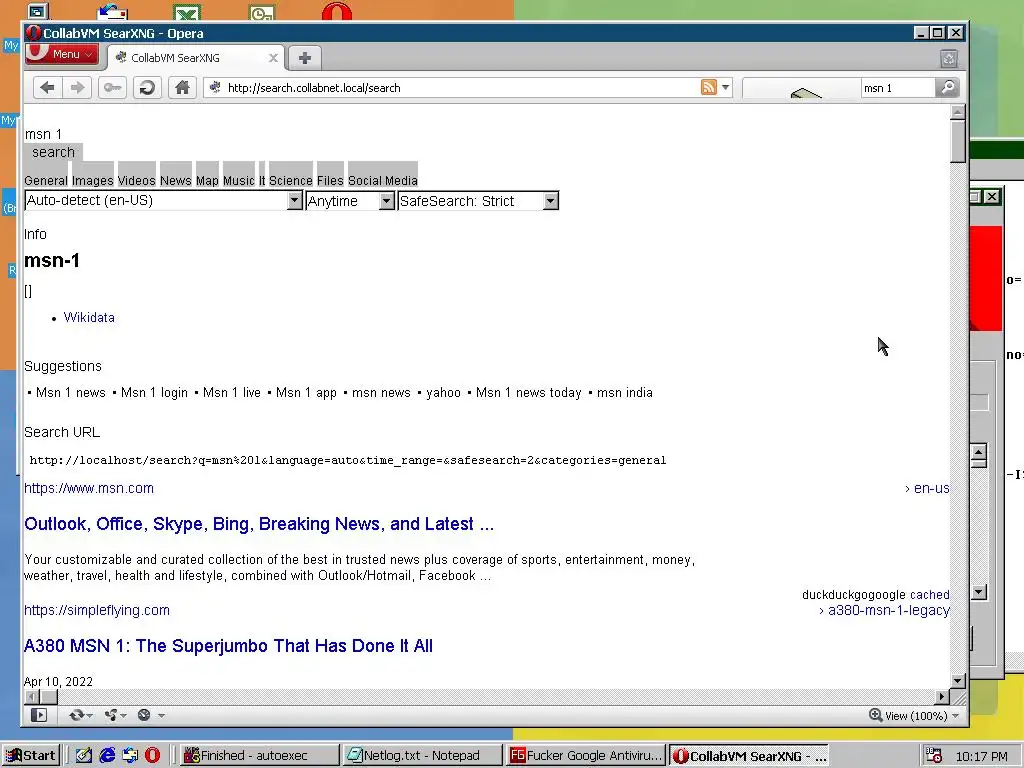Open the Opera Menu button
Screen dimensions: 1024x768
click(x=62, y=54)
